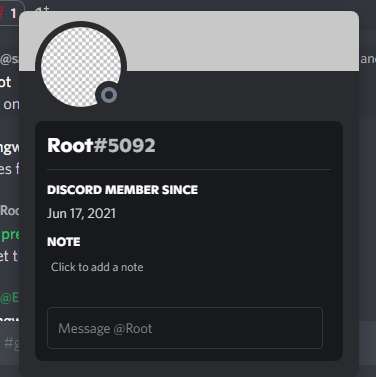Click Root's profile avatar
The height and width of the screenshot is (377, 376).
point(81,67)
